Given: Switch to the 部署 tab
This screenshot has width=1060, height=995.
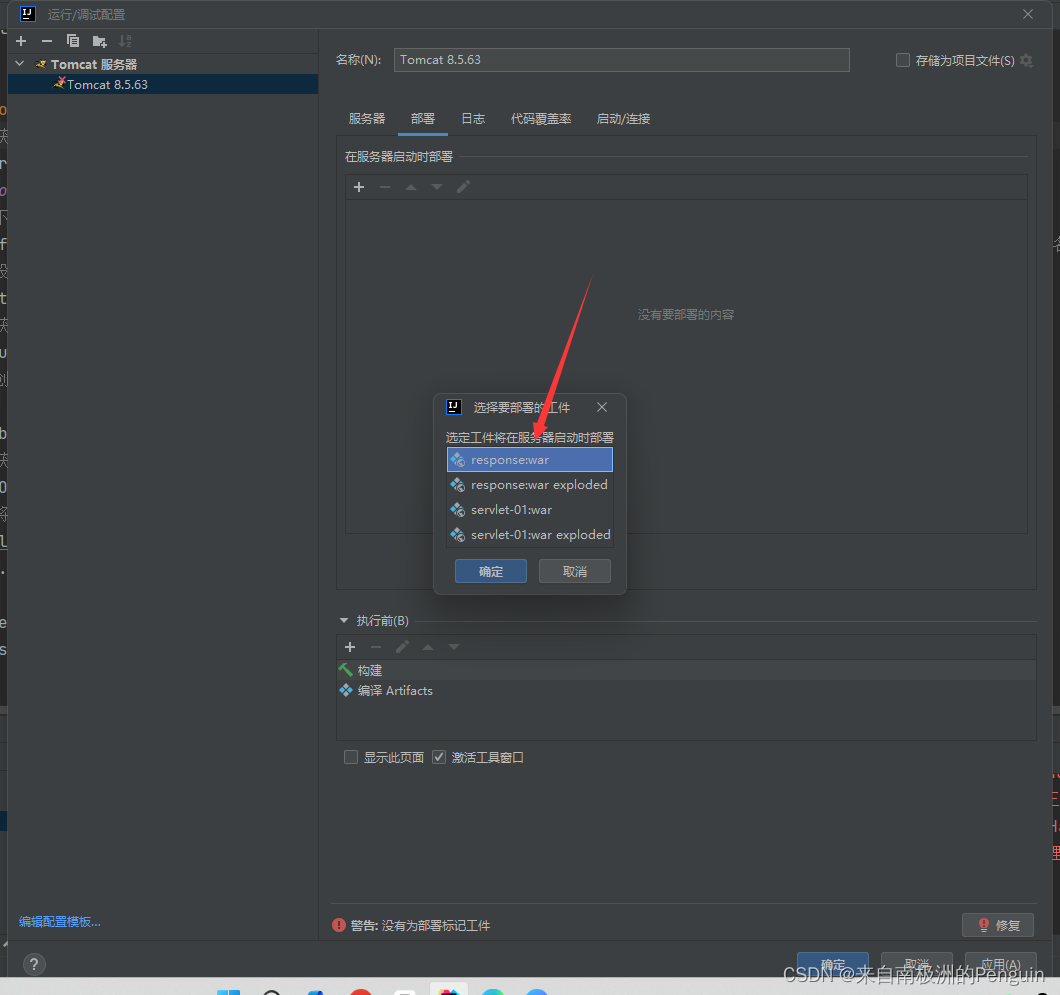Looking at the screenshot, I should (x=423, y=119).
